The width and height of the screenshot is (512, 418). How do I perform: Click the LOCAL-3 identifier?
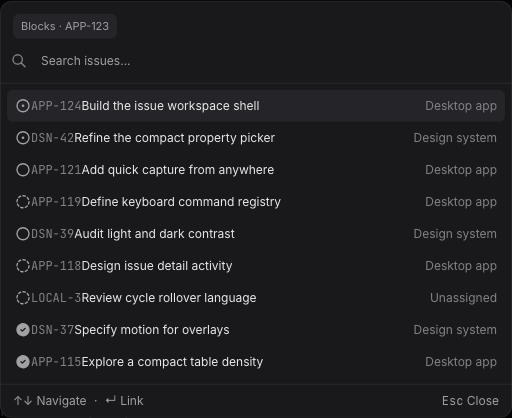tap(56, 298)
